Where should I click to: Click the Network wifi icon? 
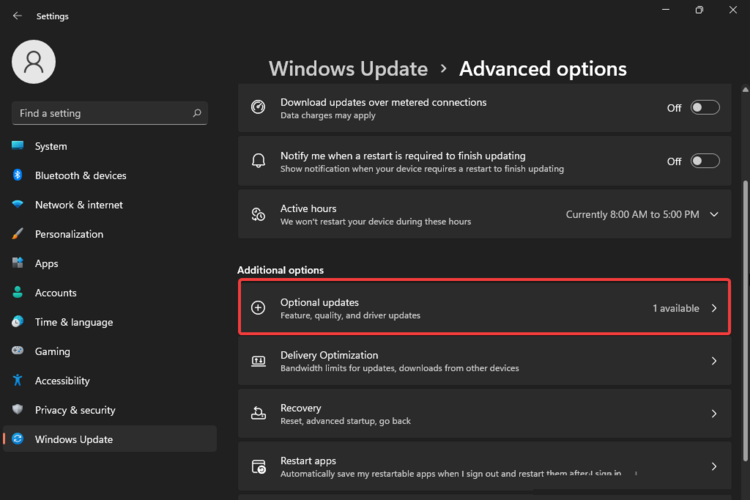click(x=18, y=204)
